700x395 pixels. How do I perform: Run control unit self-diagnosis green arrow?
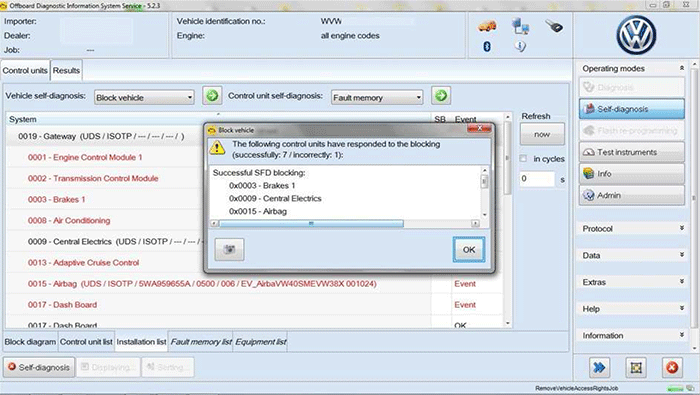[x=441, y=96]
